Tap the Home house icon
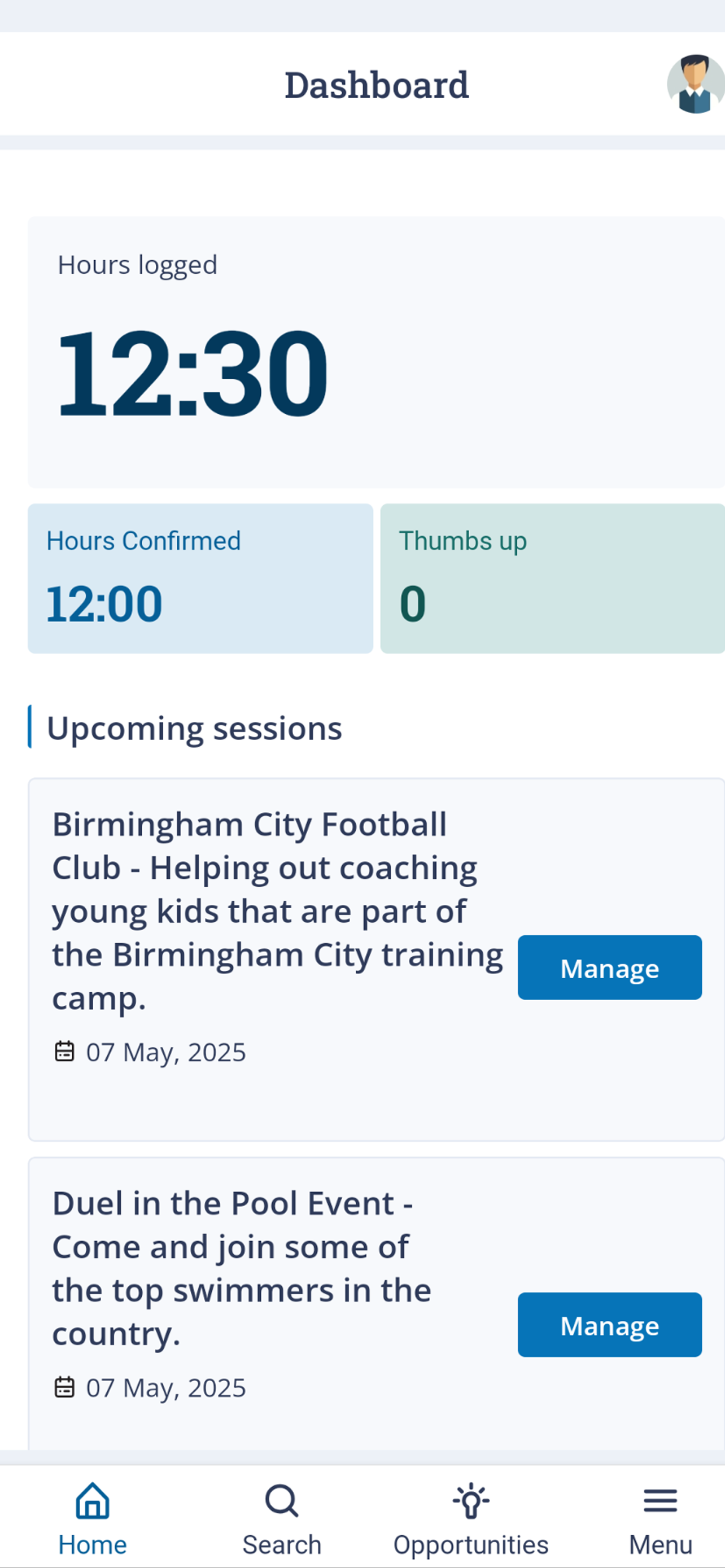Screen dimensions: 725x1568 [93, 1500]
